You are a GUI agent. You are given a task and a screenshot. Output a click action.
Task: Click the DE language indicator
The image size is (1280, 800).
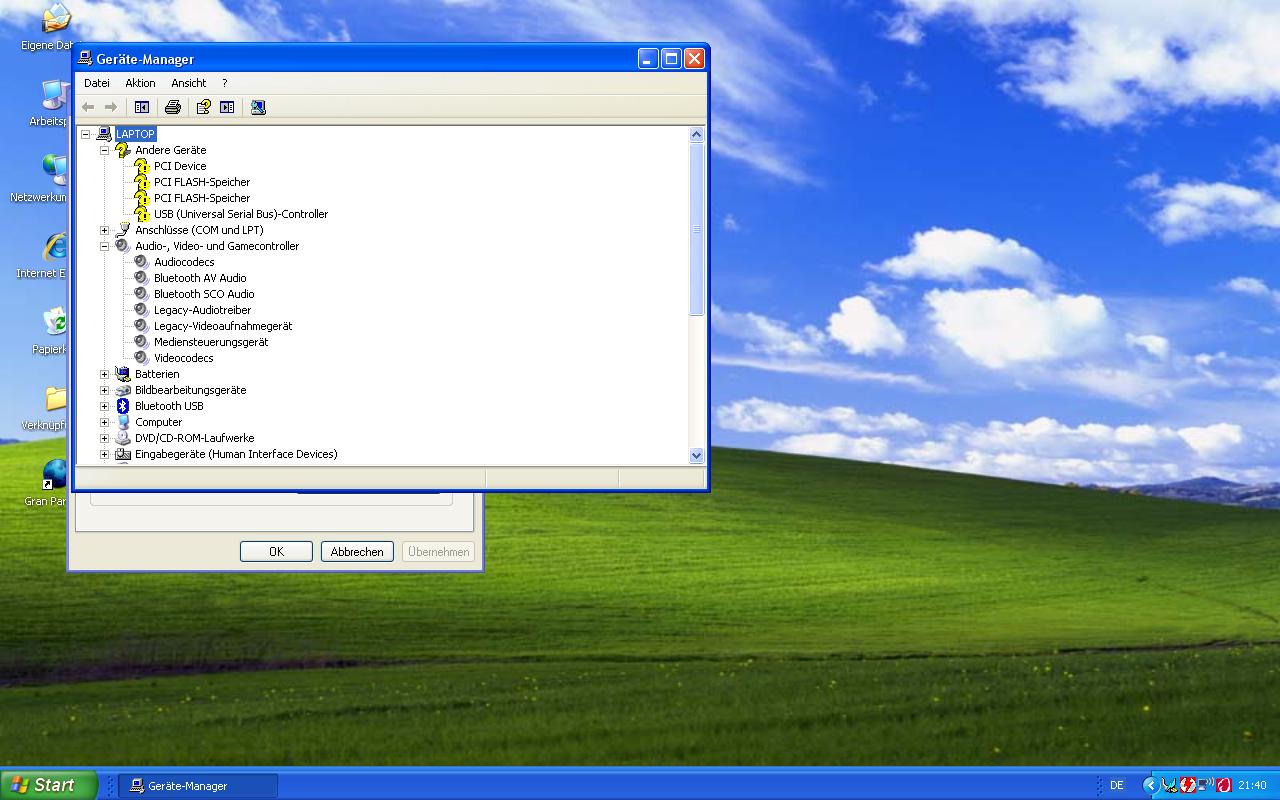(1117, 785)
